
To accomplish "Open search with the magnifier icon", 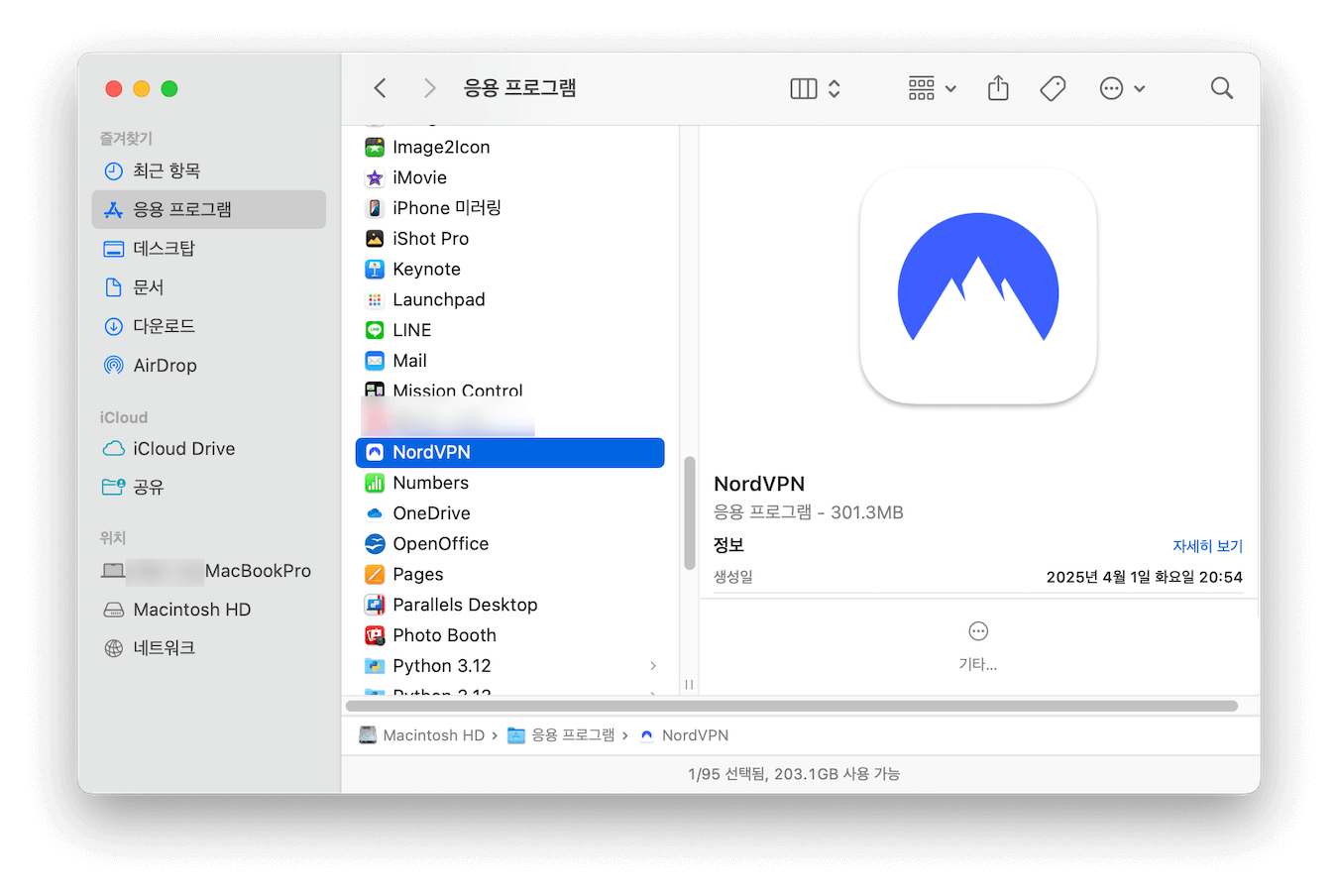I will pyautogui.click(x=1222, y=88).
